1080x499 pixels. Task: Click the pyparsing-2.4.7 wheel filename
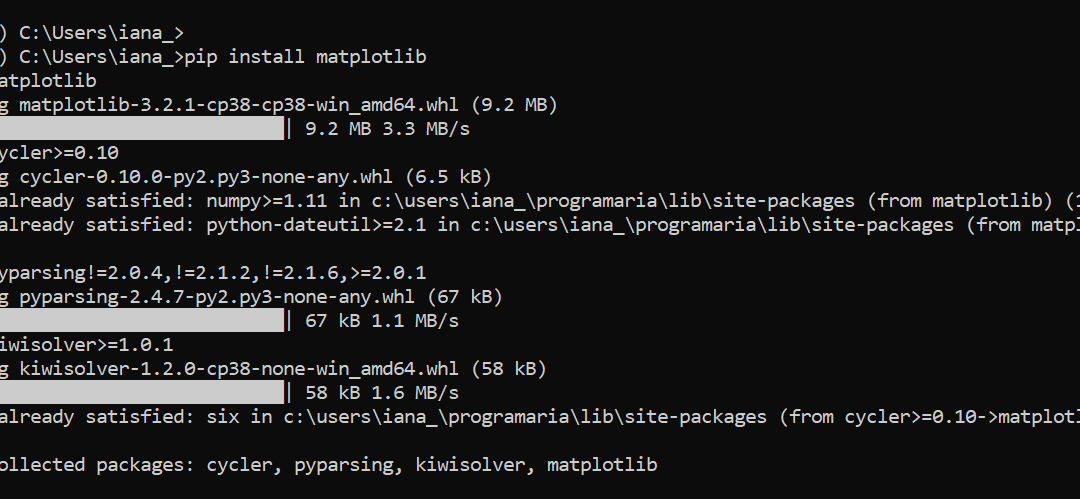pos(217,296)
